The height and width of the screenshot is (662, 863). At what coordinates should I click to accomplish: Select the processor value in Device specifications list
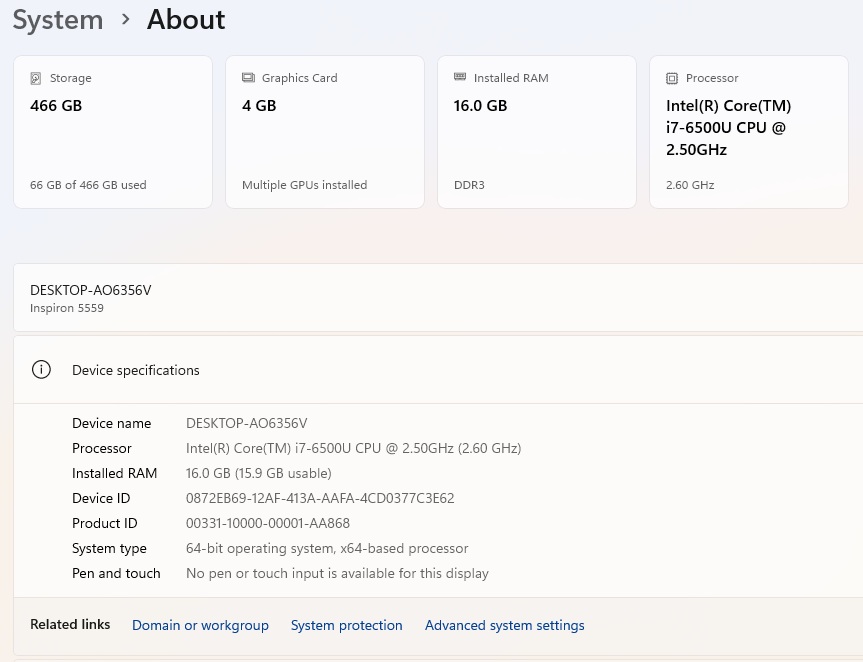[x=353, y=448]
